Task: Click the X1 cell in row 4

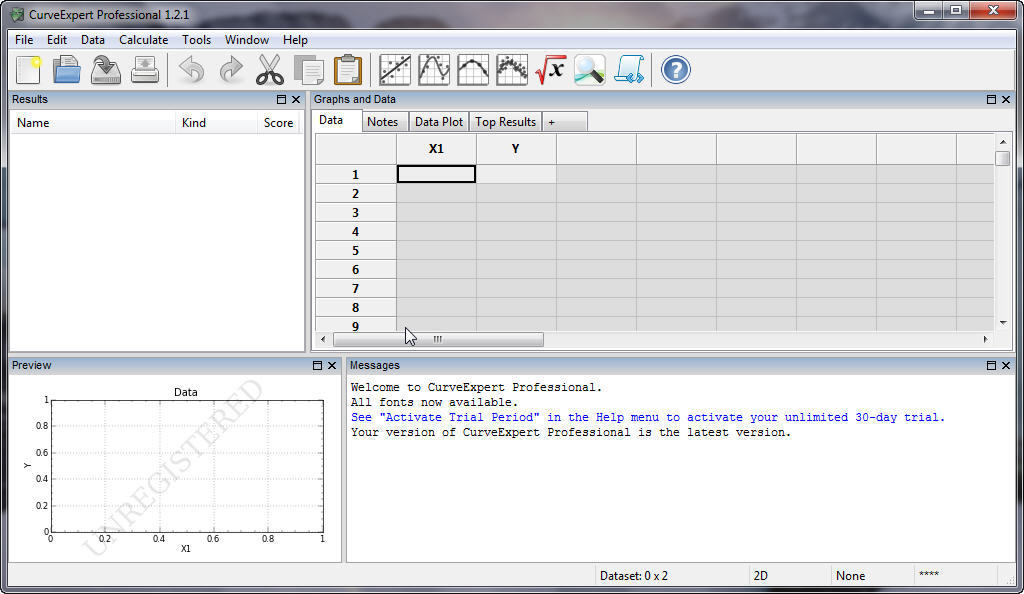Action: (436, 232)
